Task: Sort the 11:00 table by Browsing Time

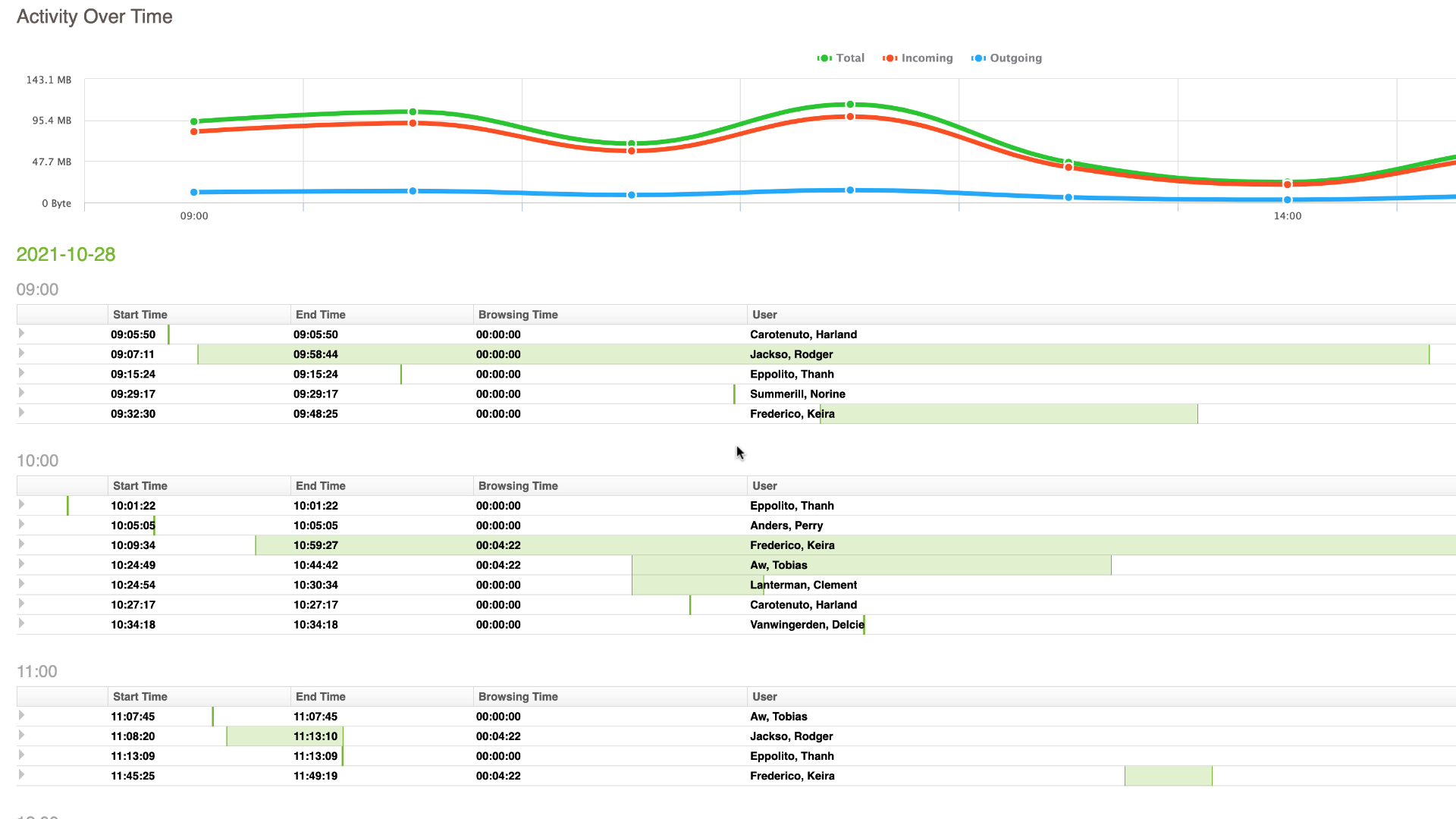Action: point(518,696)
